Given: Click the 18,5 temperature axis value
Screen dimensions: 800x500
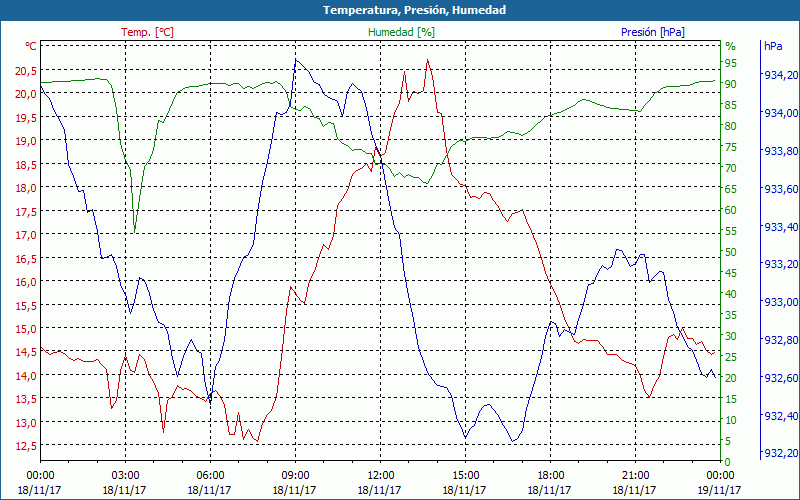Looking at the screenshot, I should [26, 165].
